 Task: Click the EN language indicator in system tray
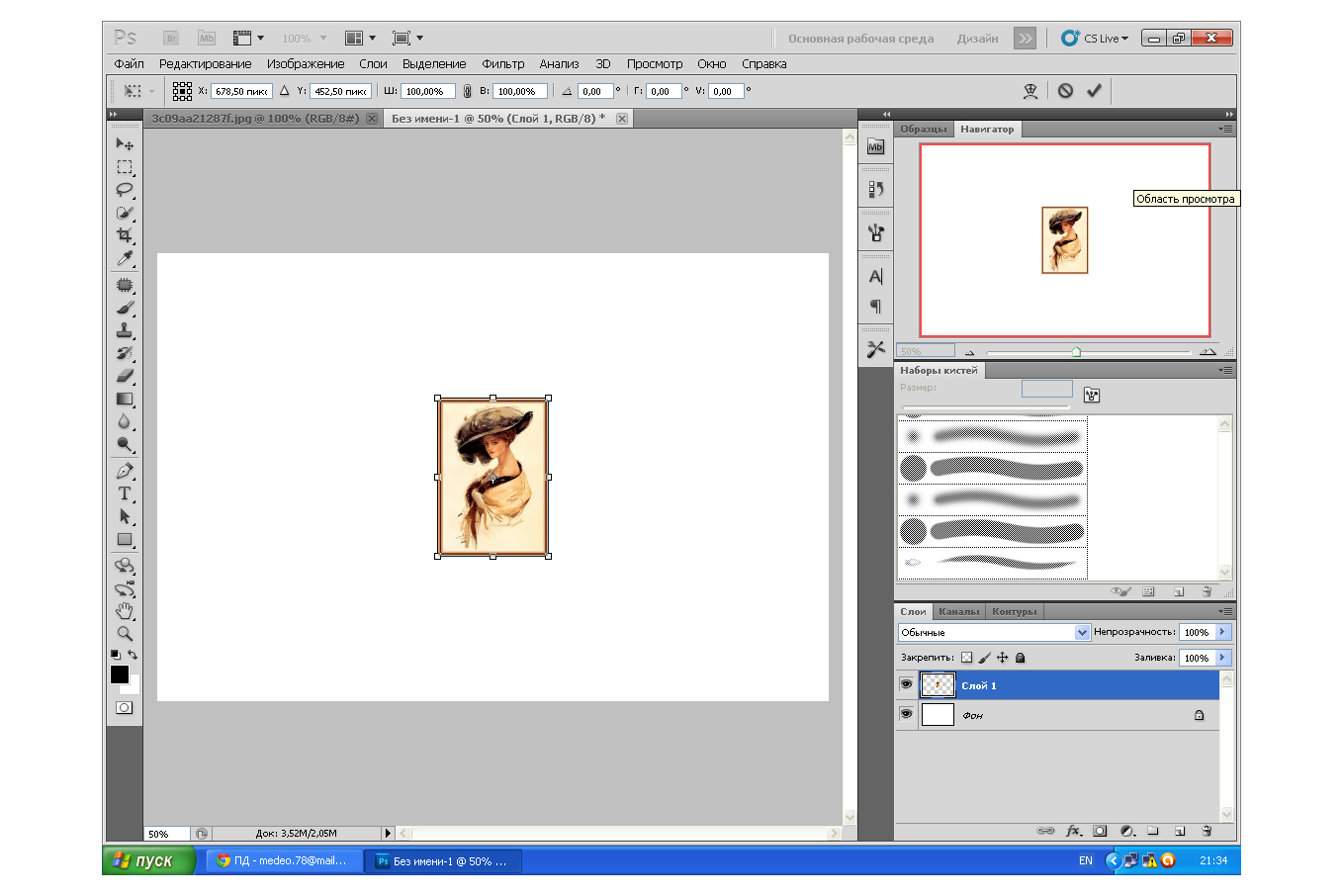[1085, 860]
